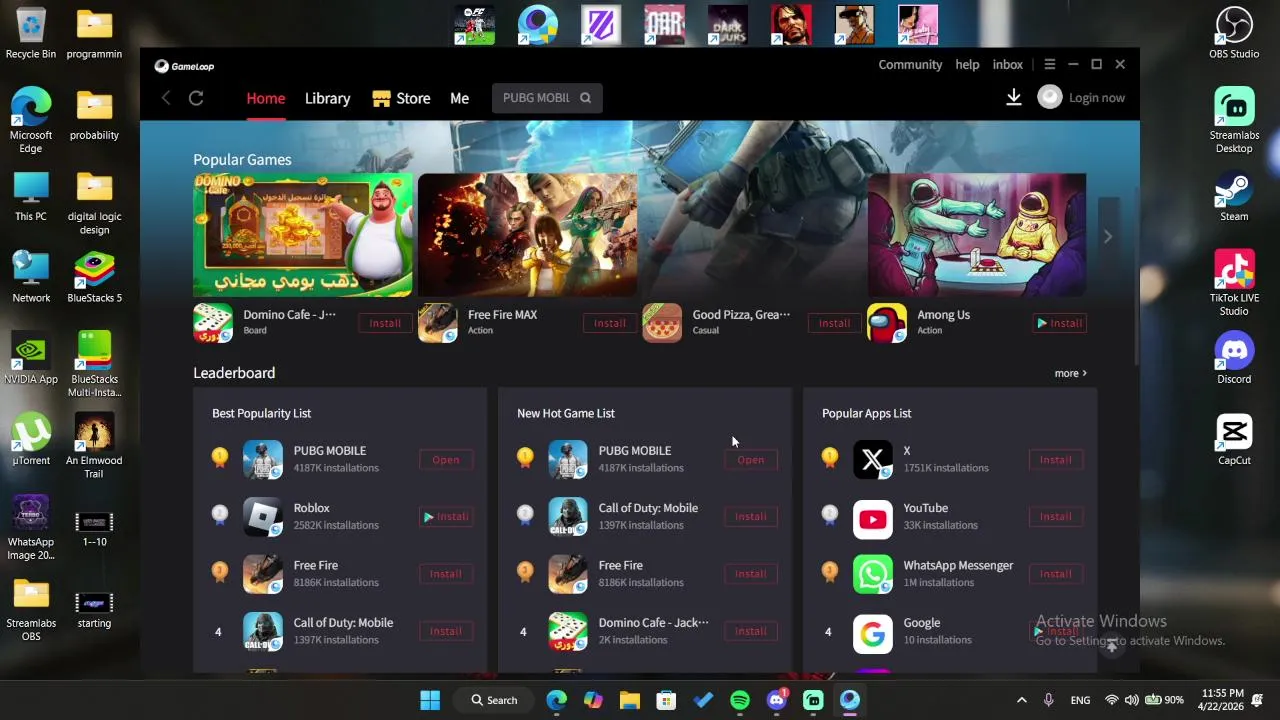Click back-to-top arrow button
The width and height of the screenshot is (1280, 720).
(x=1111, y=646)
